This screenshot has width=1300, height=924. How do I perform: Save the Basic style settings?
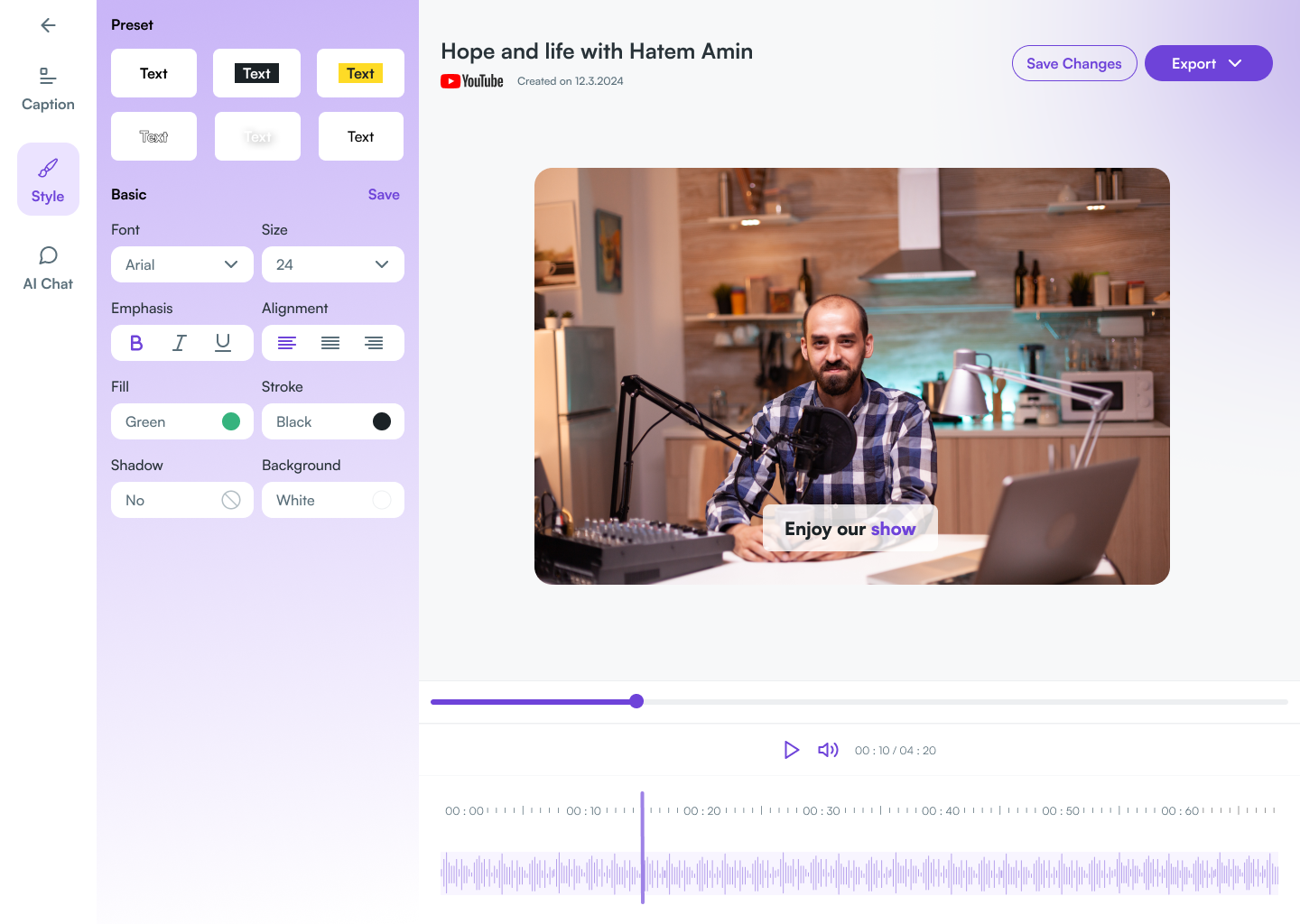384,194
